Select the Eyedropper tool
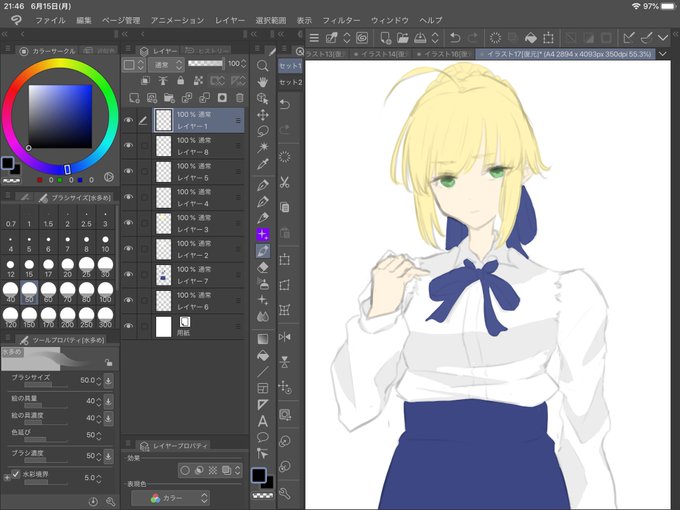The image size is (680, 510). click(262, 164)
